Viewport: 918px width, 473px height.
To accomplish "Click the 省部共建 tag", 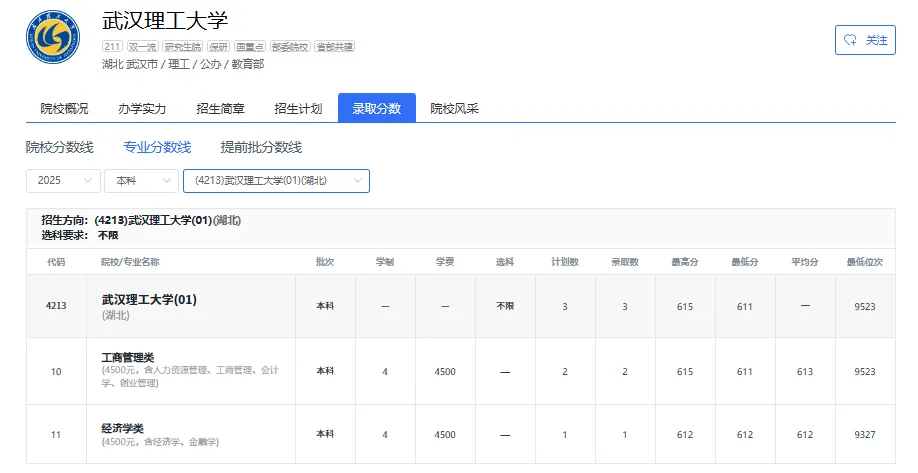I will click(x=335, y=46).
